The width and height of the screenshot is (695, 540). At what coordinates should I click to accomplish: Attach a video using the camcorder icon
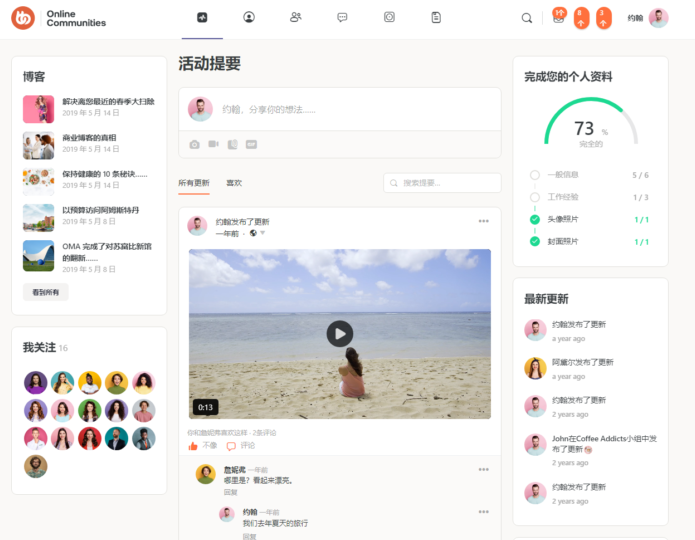click(213, 144)
